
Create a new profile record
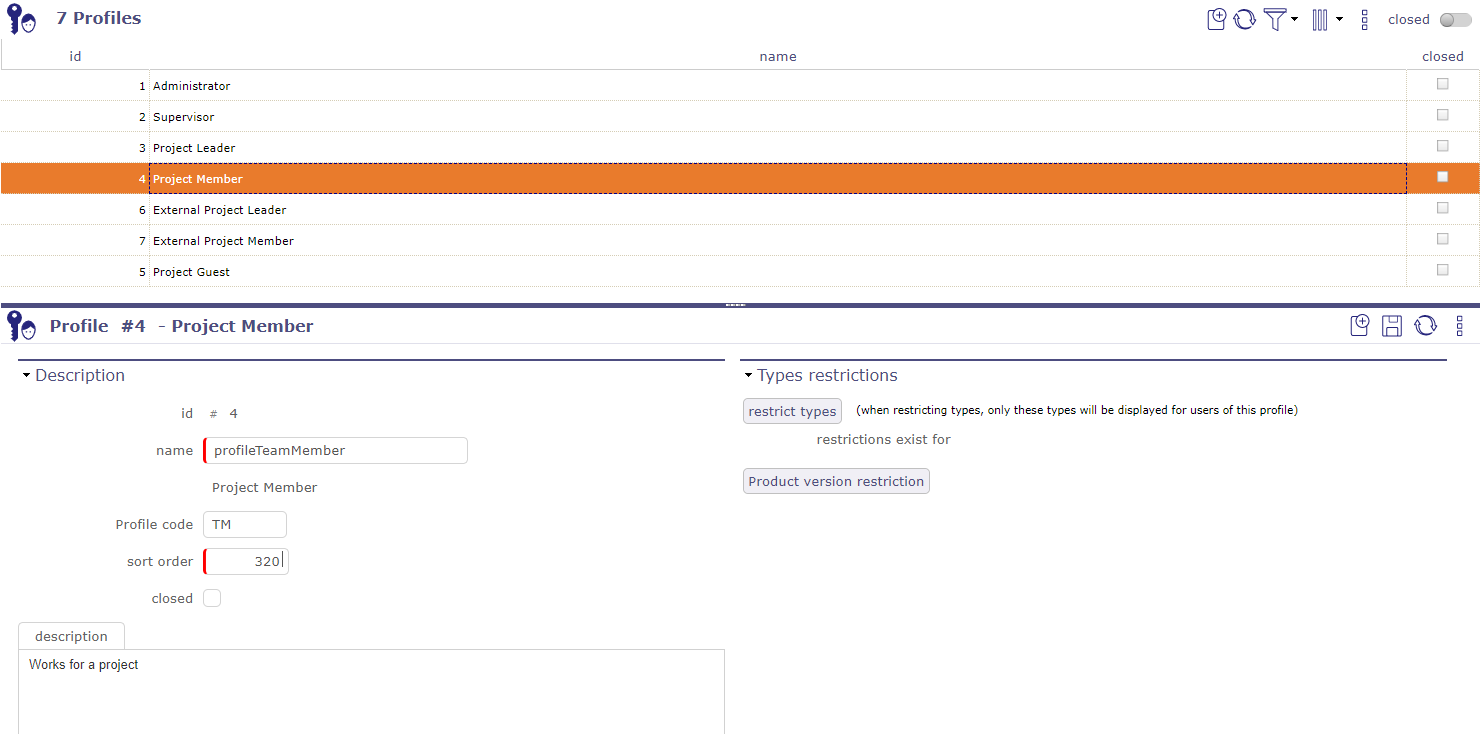(x=1216, y=19)
